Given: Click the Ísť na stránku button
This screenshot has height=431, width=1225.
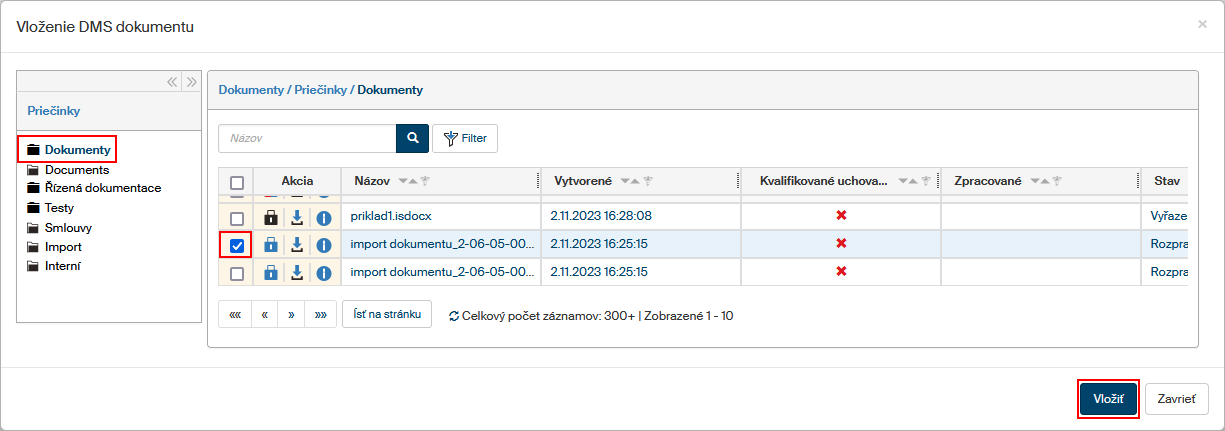Looking at the screenshot, I should pyautogui.click(x=387, y=314).
